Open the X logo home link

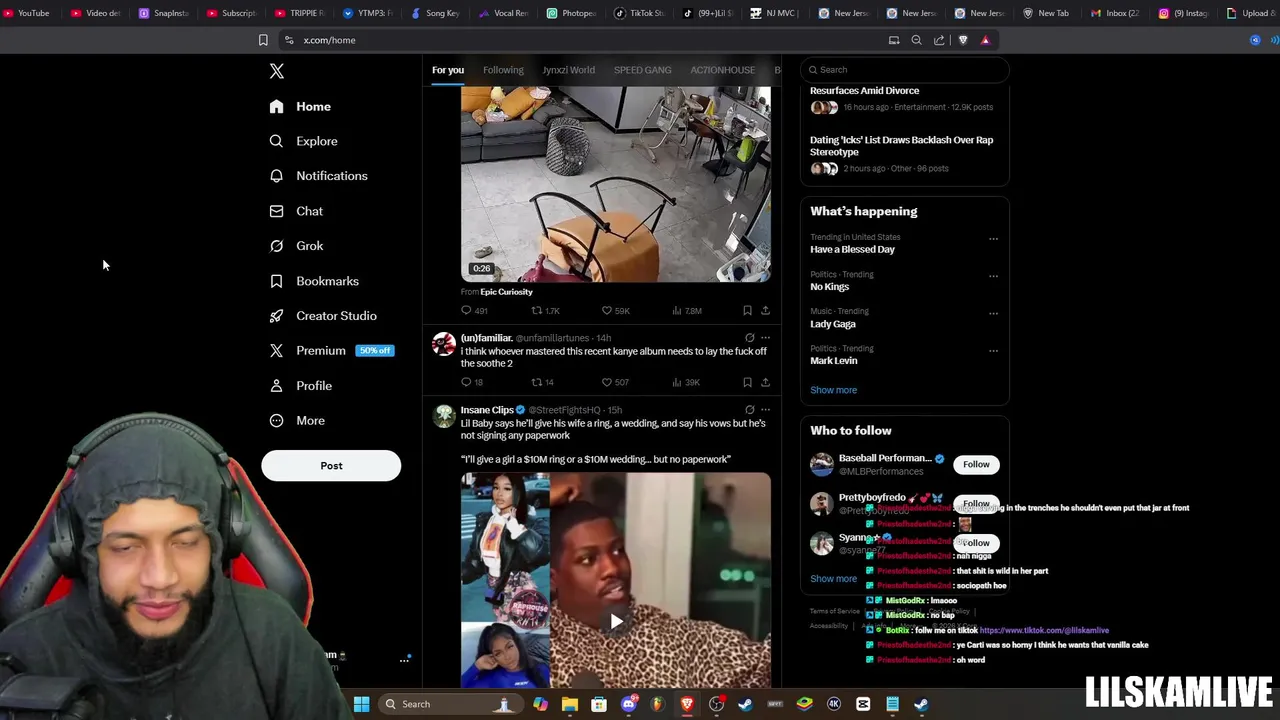coord(277,71)
